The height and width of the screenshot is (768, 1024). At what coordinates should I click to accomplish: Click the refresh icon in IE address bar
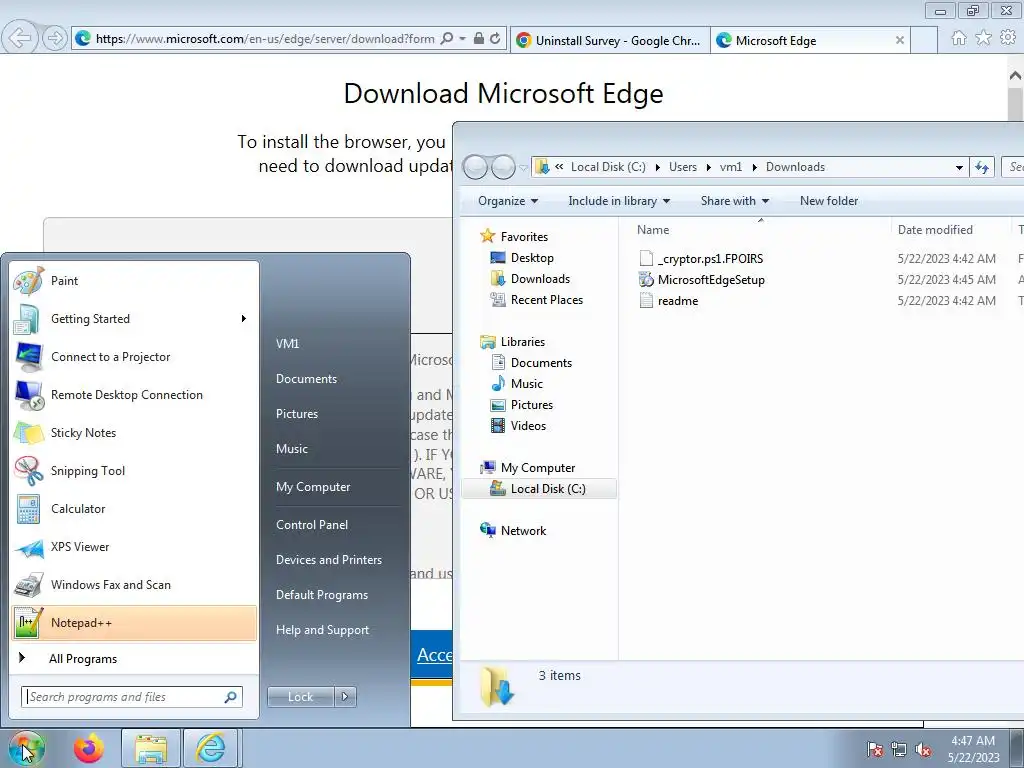(495, 39)
